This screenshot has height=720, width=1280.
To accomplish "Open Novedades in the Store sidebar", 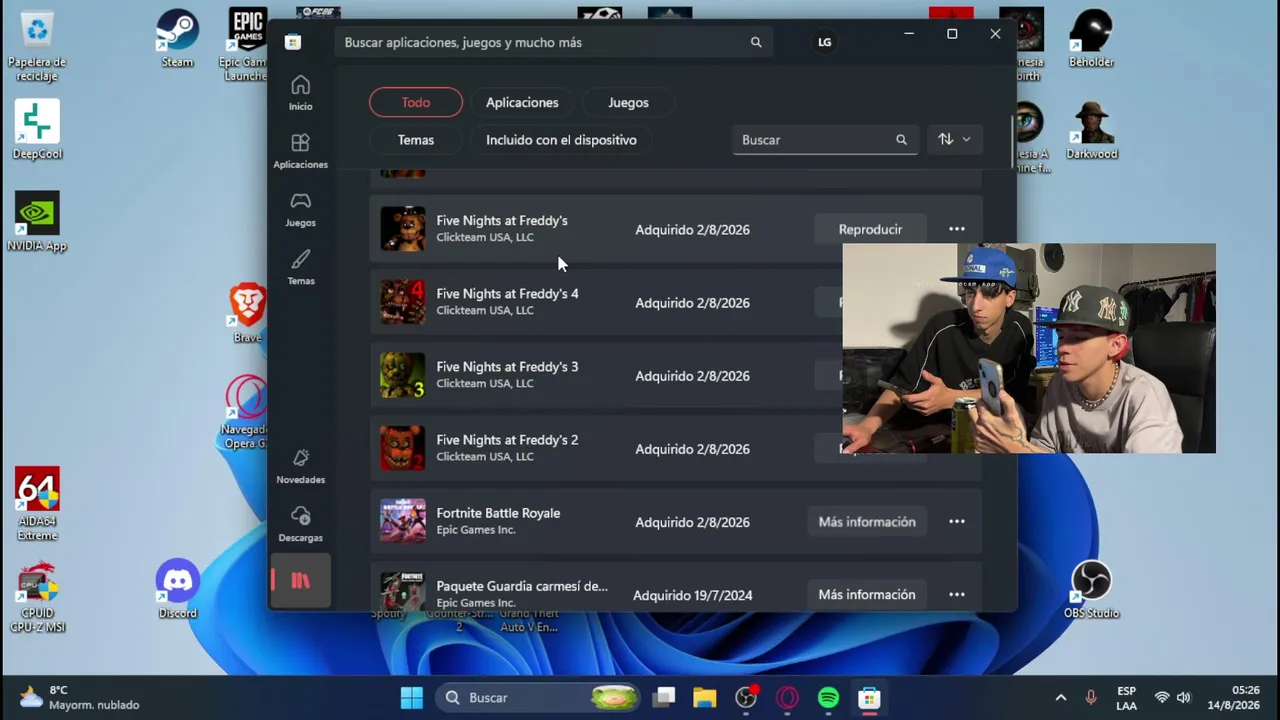I will [x=300, y=466].
